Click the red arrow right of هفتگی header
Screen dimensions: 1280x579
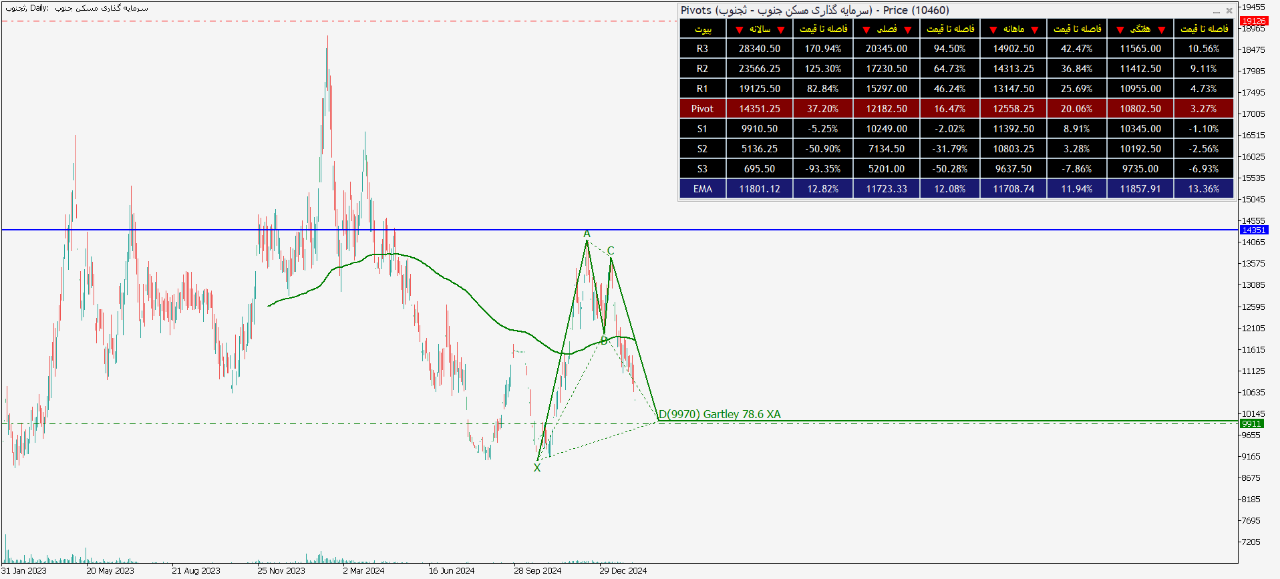pyautogui.click(x=1161, y=29)
